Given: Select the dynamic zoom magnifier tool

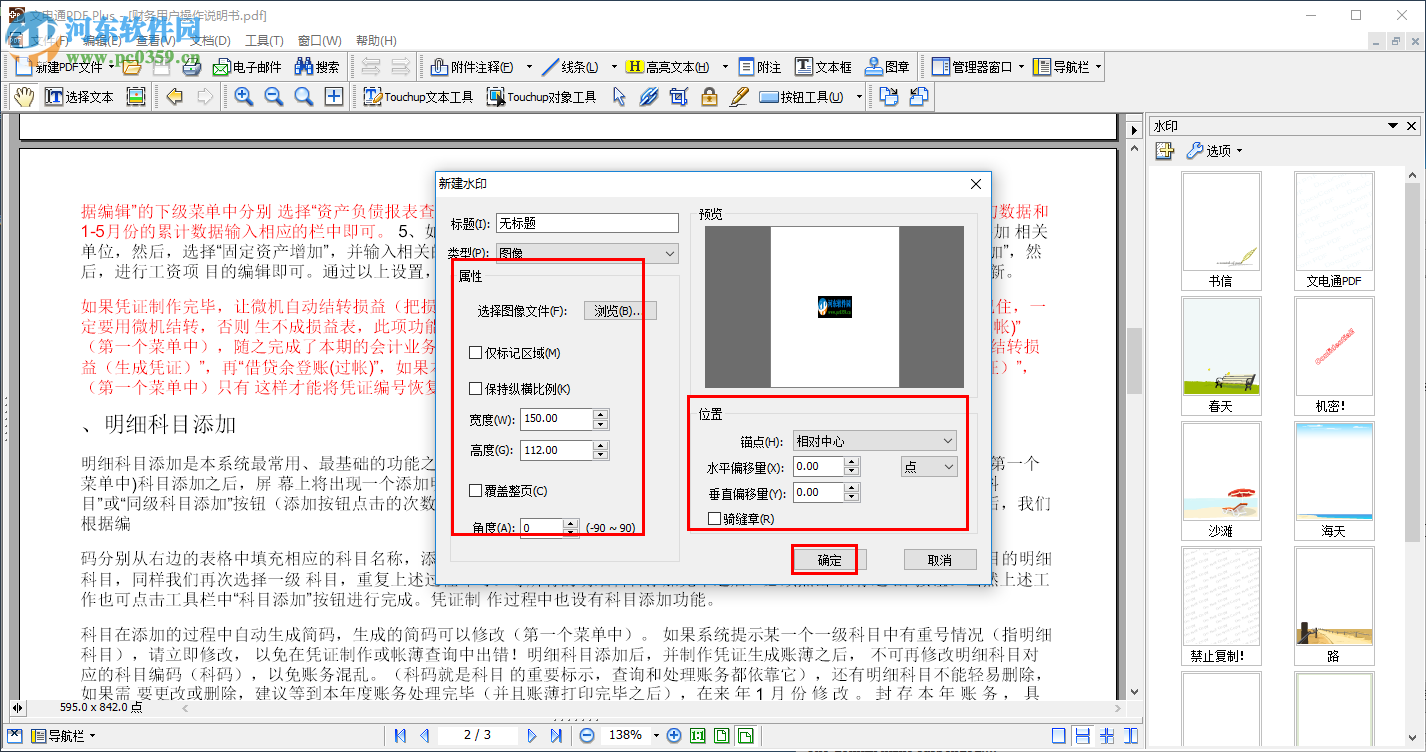Looking at the screenshot, I should point(304,97).
